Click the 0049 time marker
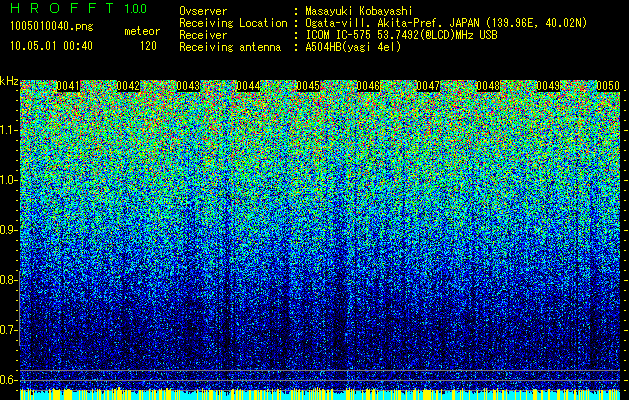 coord(548,86)
